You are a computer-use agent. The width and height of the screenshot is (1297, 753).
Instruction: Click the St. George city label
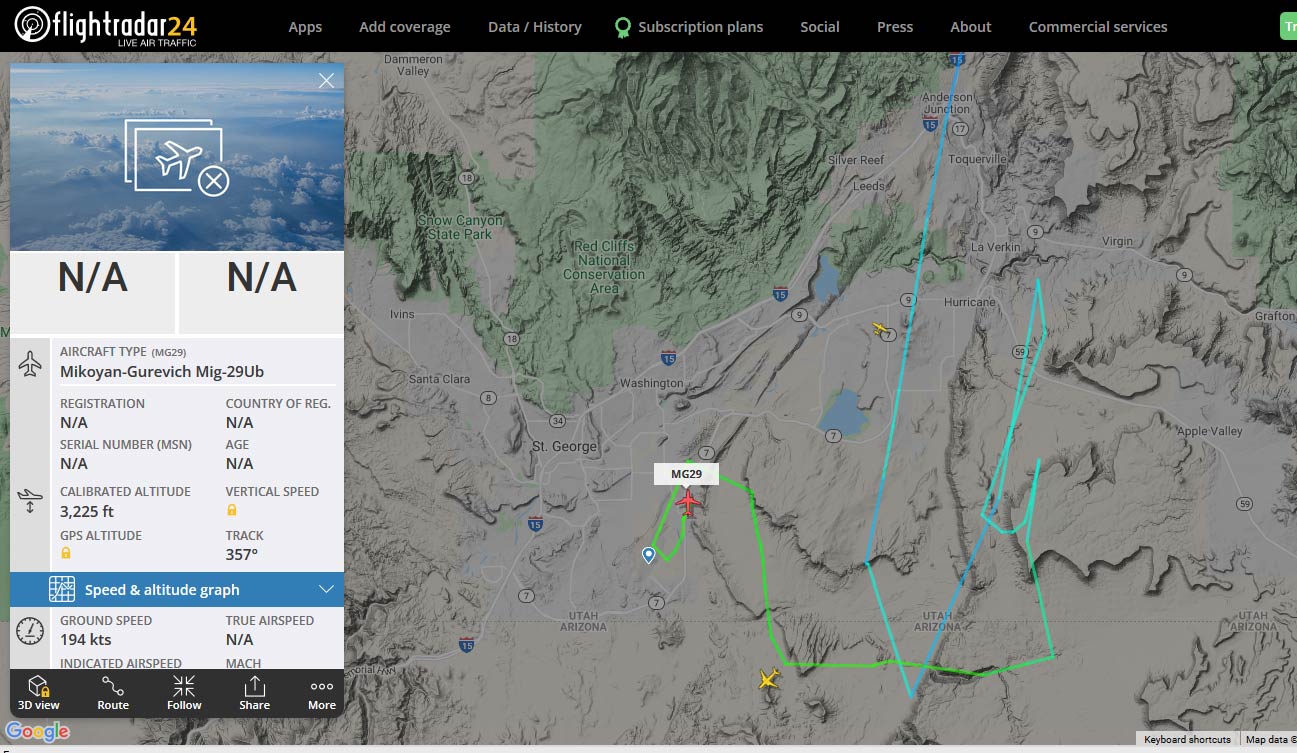tap(564, 447)
